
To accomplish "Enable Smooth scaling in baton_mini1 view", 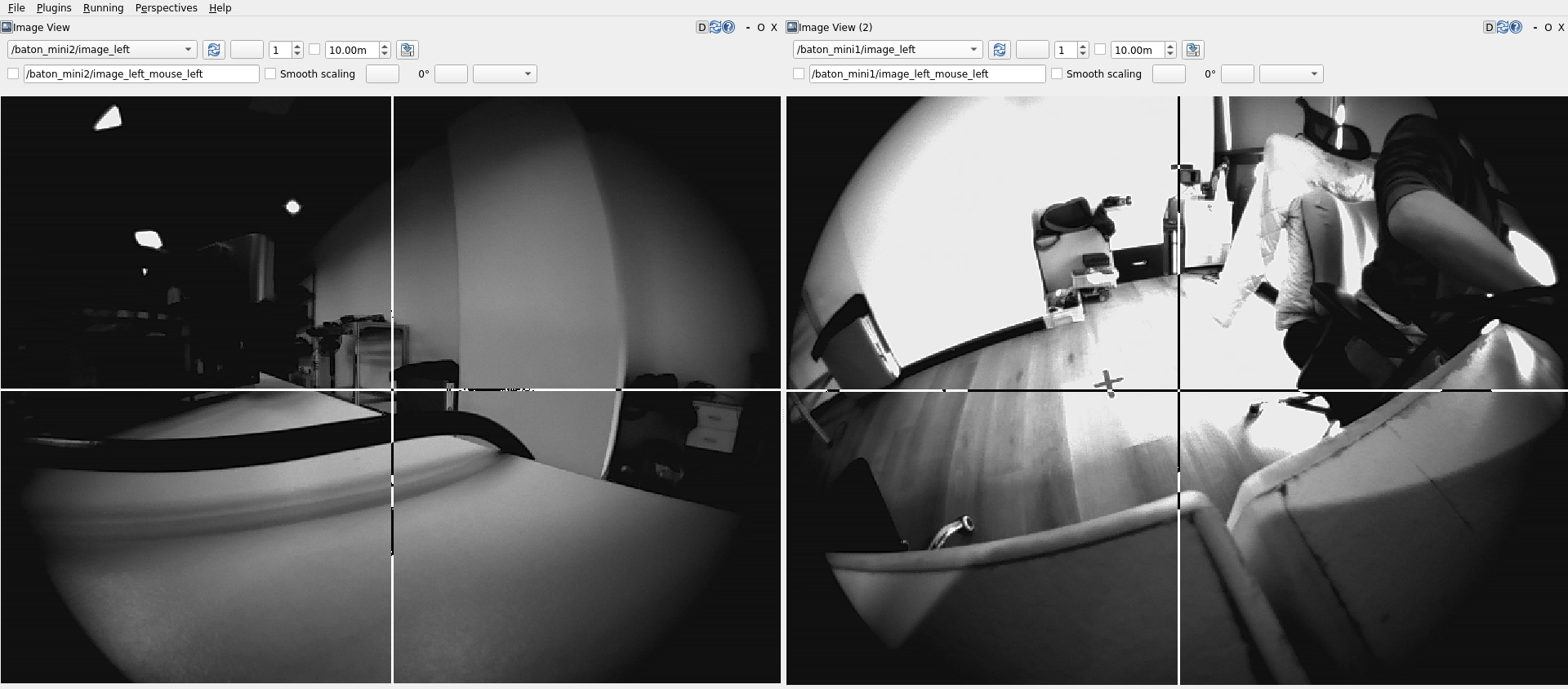I will pos(1057,73).
